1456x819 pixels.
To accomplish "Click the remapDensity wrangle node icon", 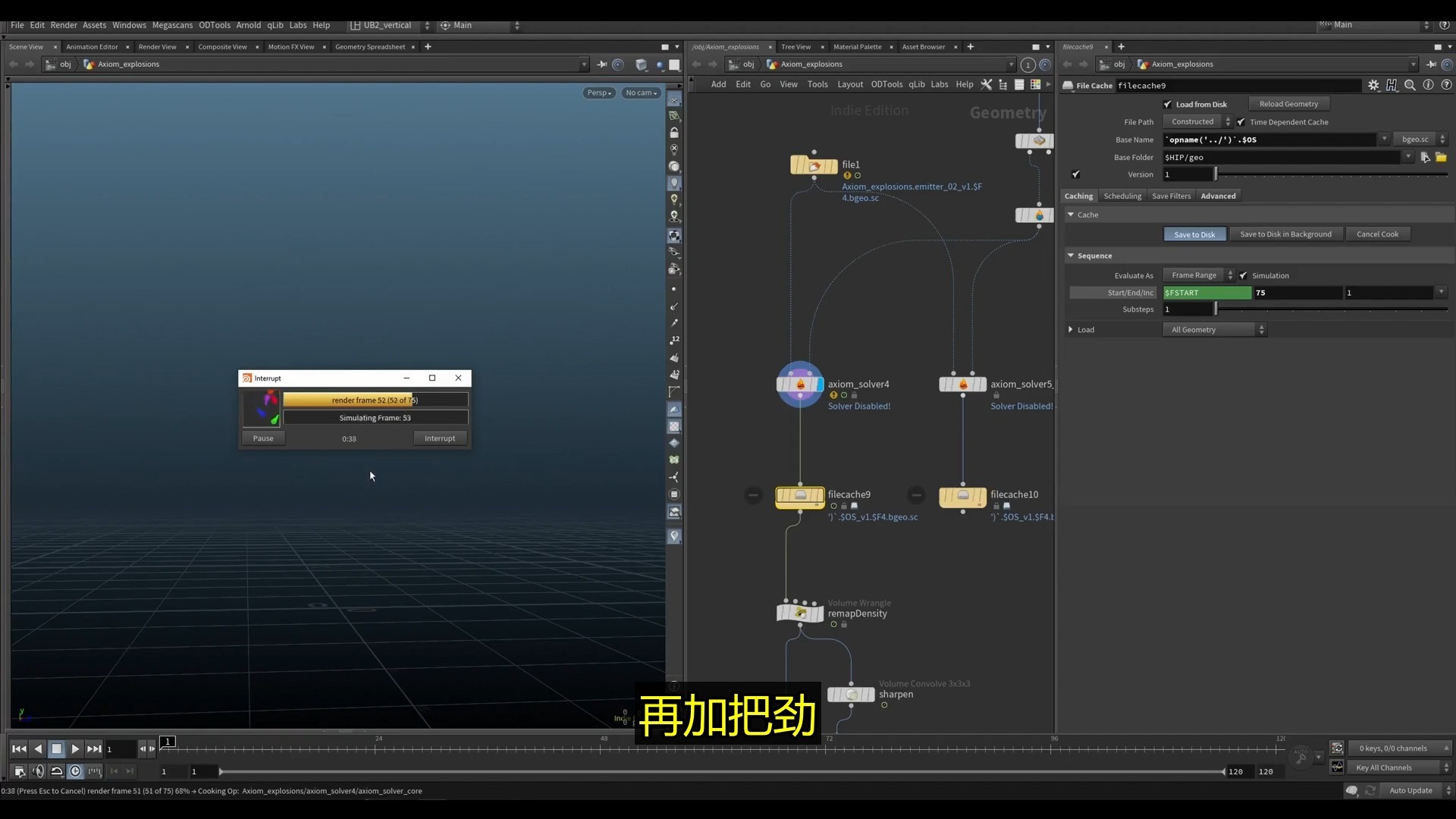I will tap(799, 613).
